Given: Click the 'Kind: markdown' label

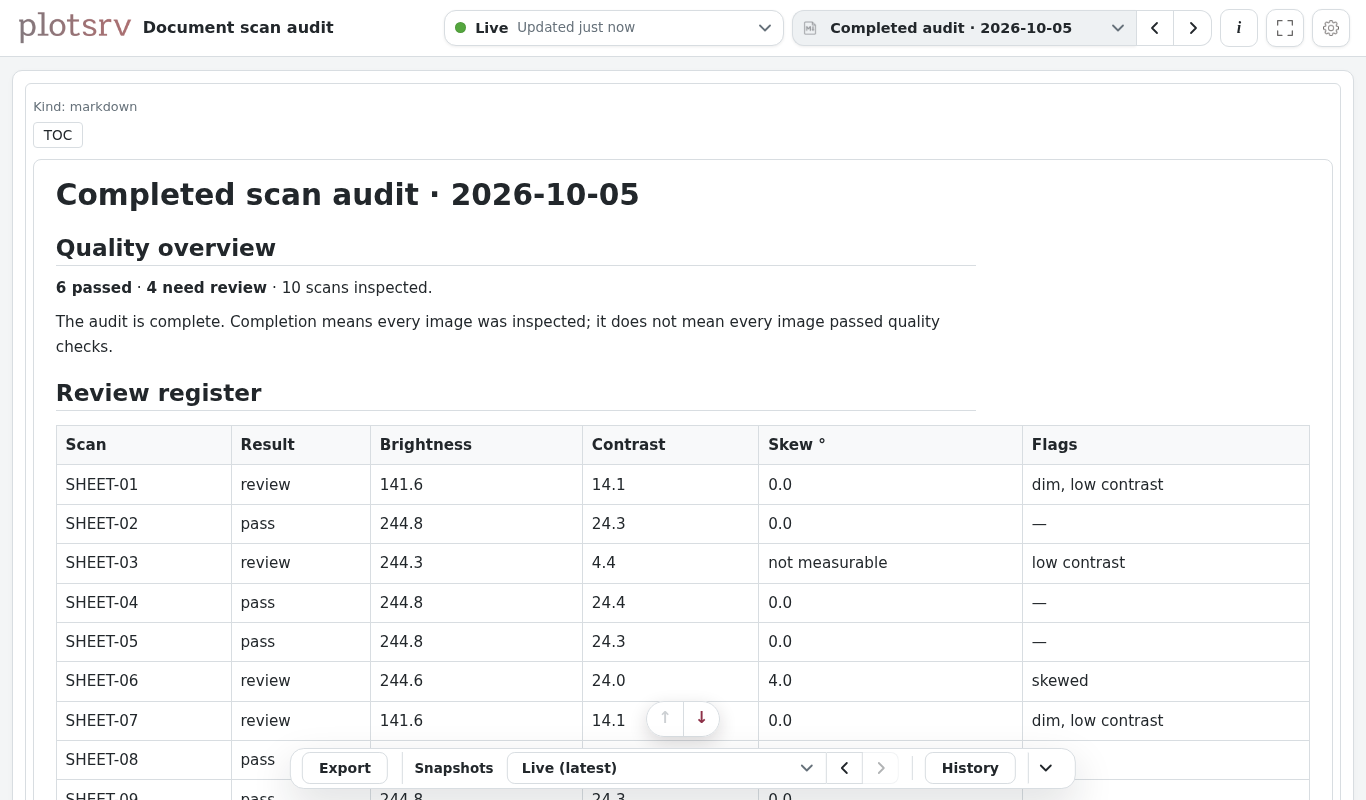Looking at the screenshot, I should pyautogui.click(x=85, y=107).
